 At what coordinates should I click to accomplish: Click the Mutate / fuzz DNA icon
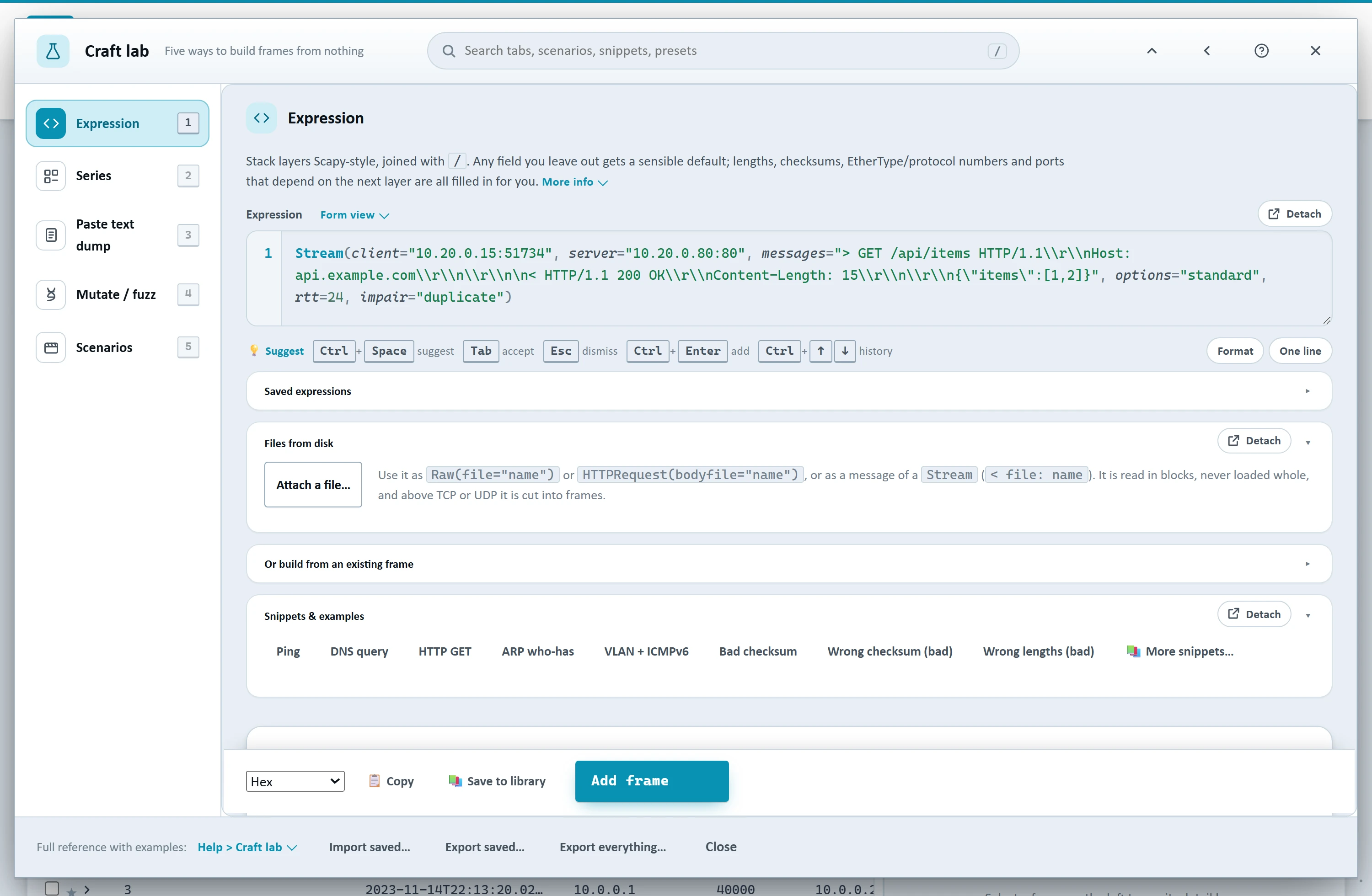51,294
